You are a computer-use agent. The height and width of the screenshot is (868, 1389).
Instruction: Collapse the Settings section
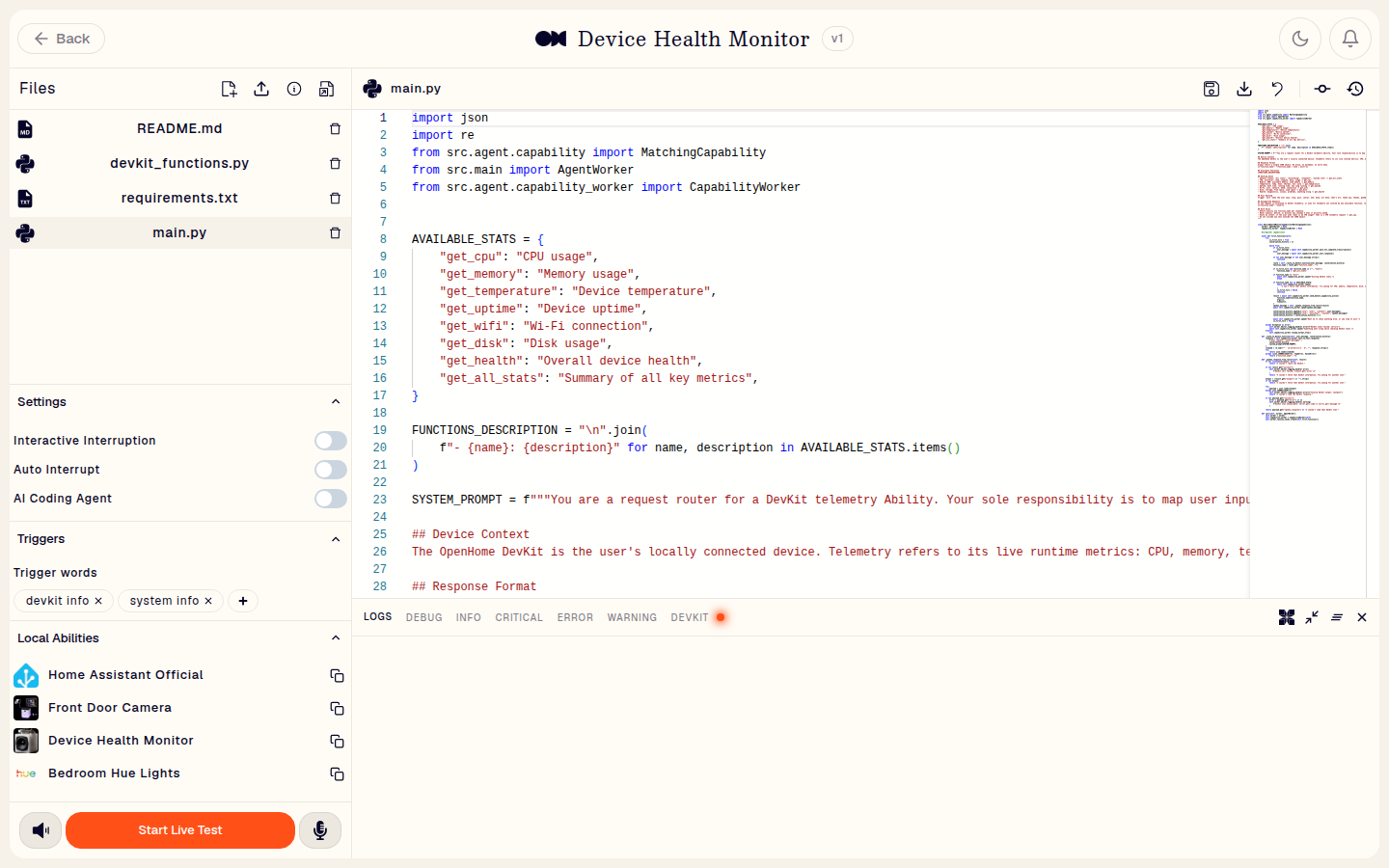click(336, 402)
